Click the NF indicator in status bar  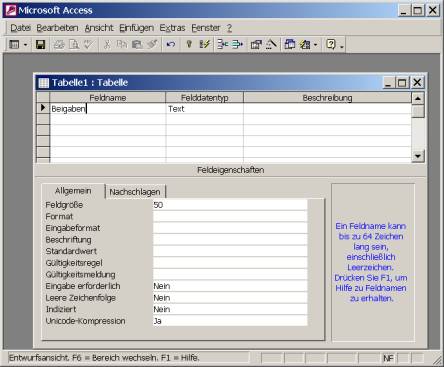coord(388,358)
